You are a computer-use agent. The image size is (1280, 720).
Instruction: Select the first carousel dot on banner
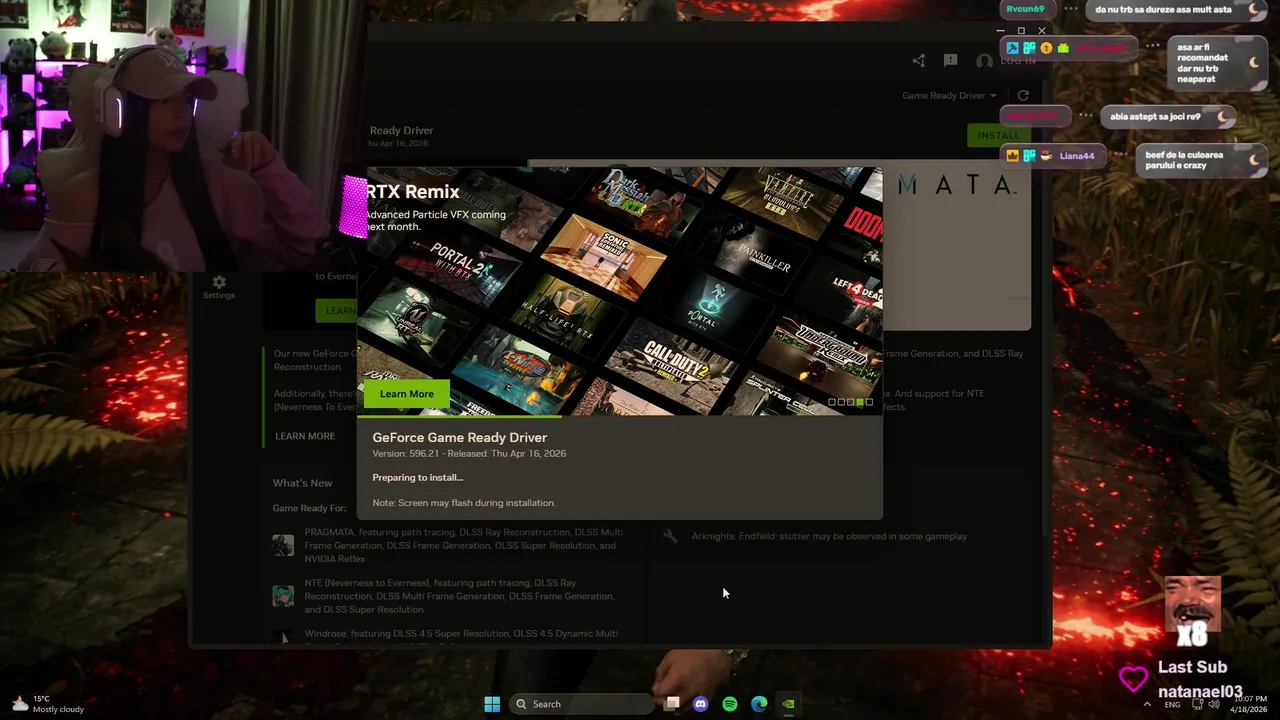pyautogui.click(x=832, y=402)
